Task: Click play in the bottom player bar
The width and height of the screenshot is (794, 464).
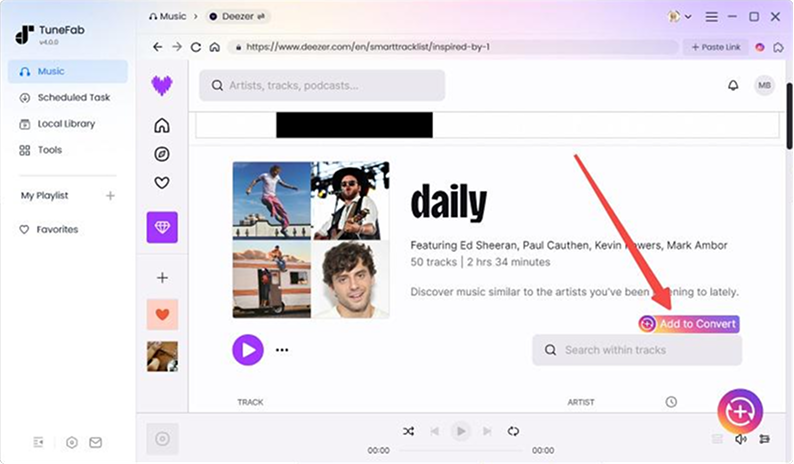Action: point(461,431)
